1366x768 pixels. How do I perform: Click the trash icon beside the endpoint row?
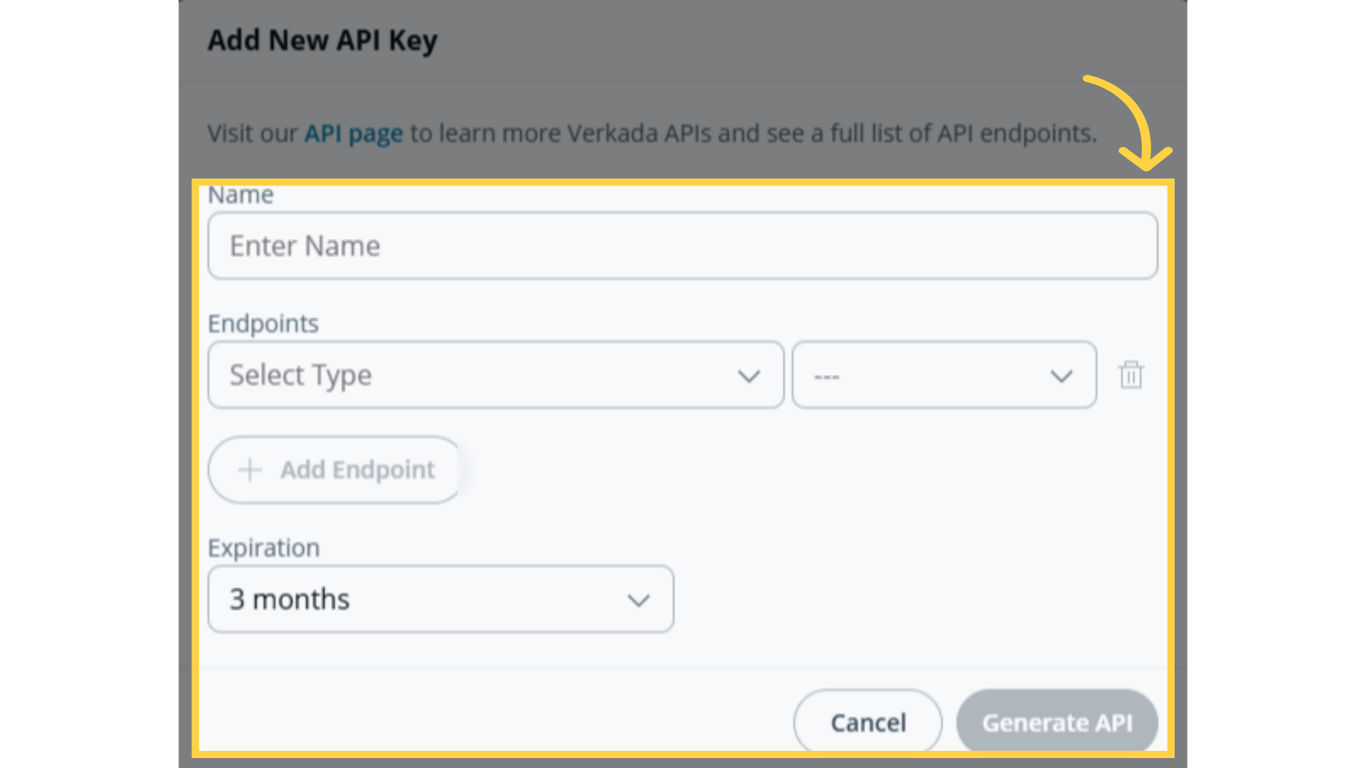[x=1131, y=375]
